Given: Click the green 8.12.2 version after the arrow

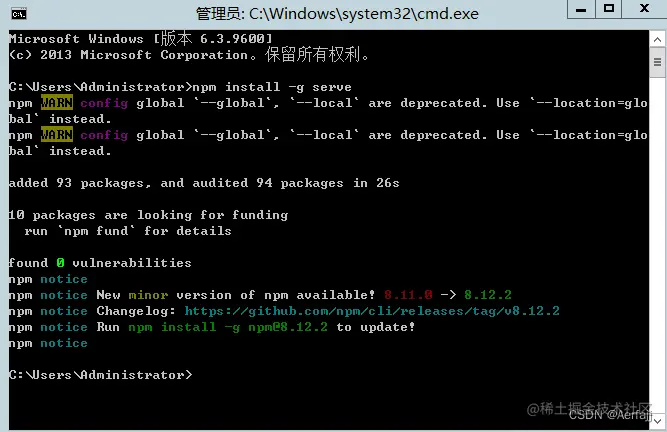Looking at the screenshot, I should click(x=488, y=295).
